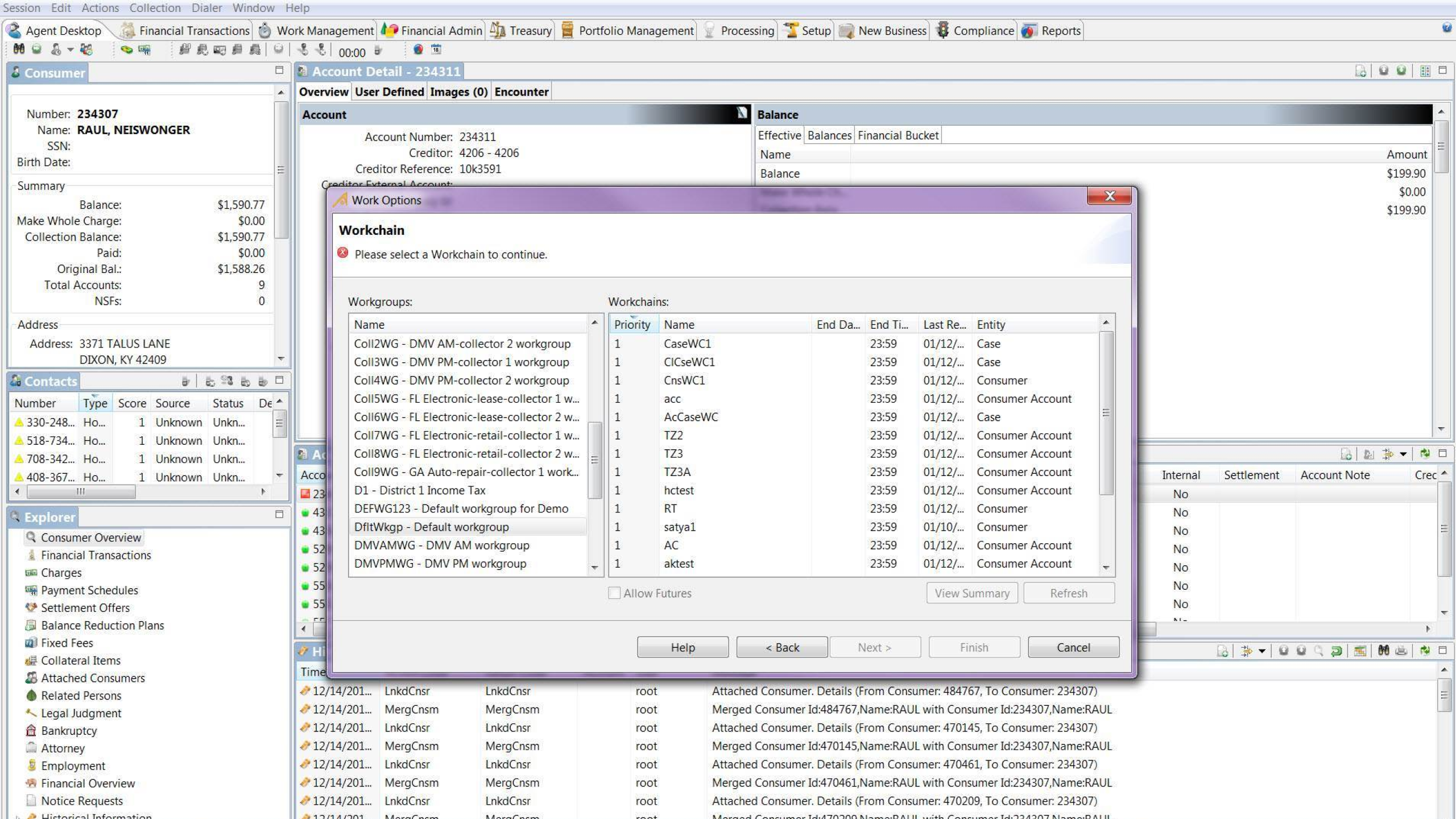Open the Bankruptcy item in Explorer
Viewport: 1456px width, 819px height.
pyautogui.click(x=68, y=731)
